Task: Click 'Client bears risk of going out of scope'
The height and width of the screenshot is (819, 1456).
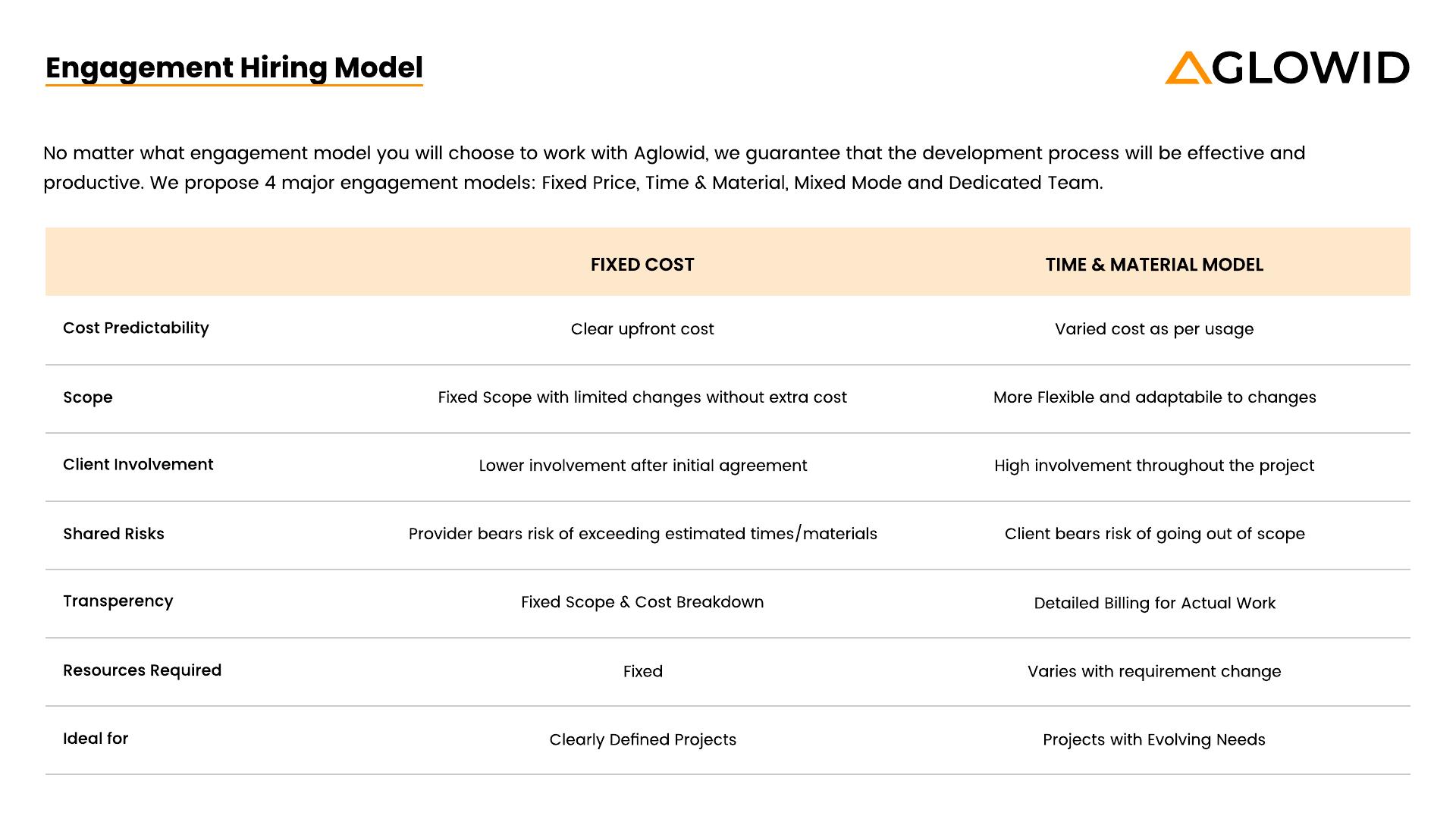Action: click(x=1154, y=534)
